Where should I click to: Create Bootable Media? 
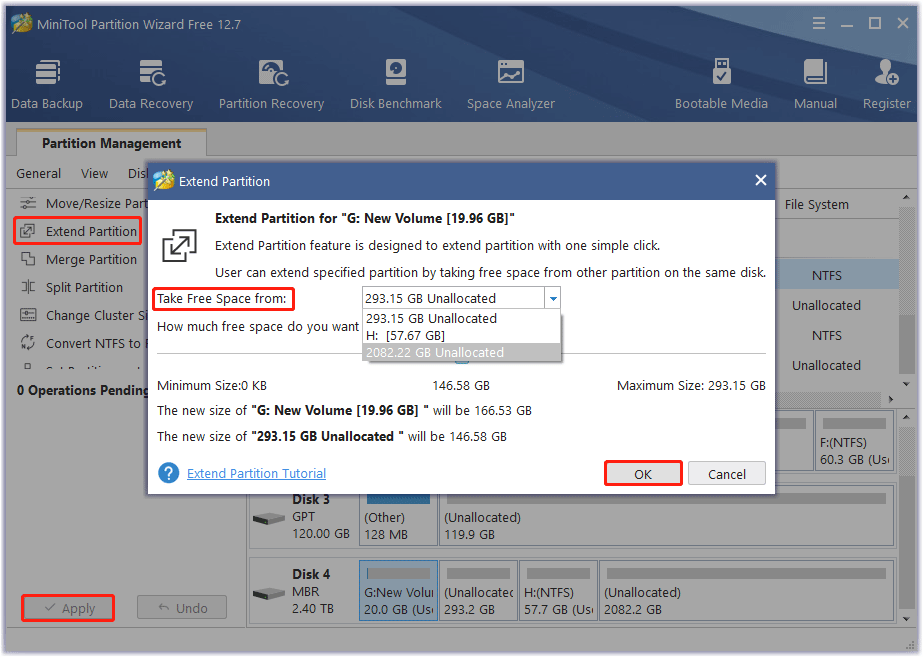pyautogui.click(x=721, y=84)
